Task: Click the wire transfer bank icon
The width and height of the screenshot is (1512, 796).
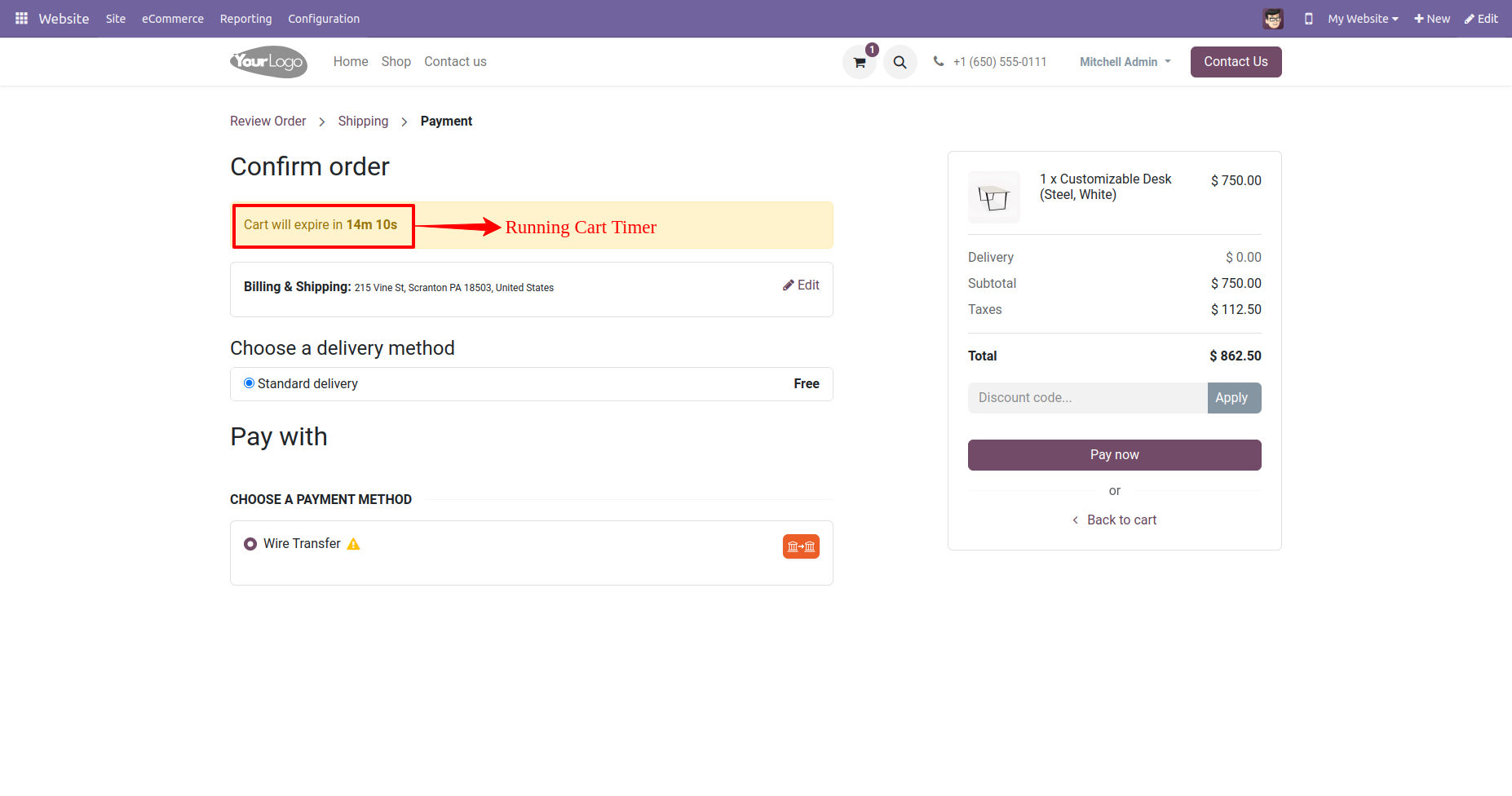Action: click(x=801, y=546)
